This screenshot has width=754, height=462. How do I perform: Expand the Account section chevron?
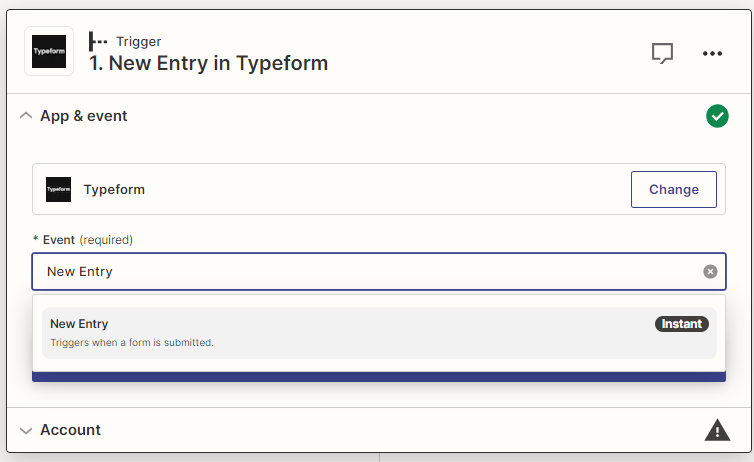pos(26,430)
